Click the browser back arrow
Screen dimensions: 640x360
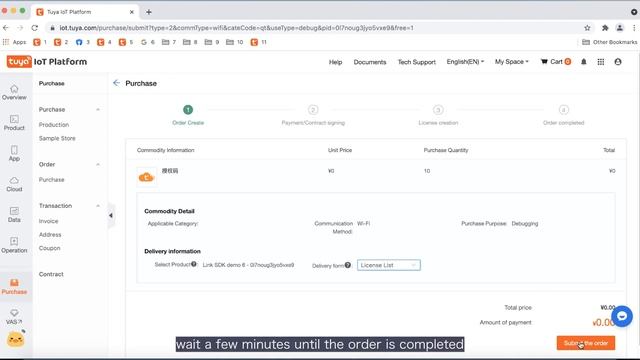6,28
